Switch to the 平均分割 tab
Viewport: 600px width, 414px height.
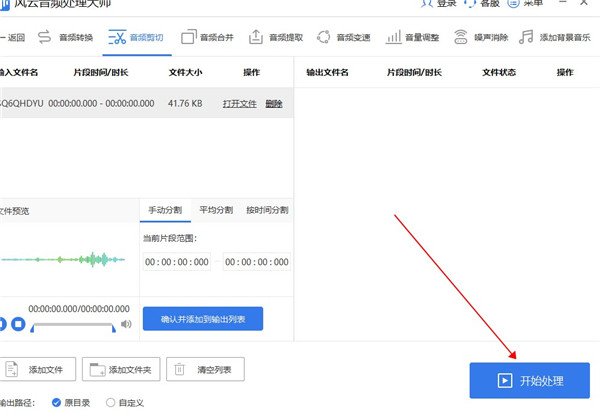pos(215,211)
